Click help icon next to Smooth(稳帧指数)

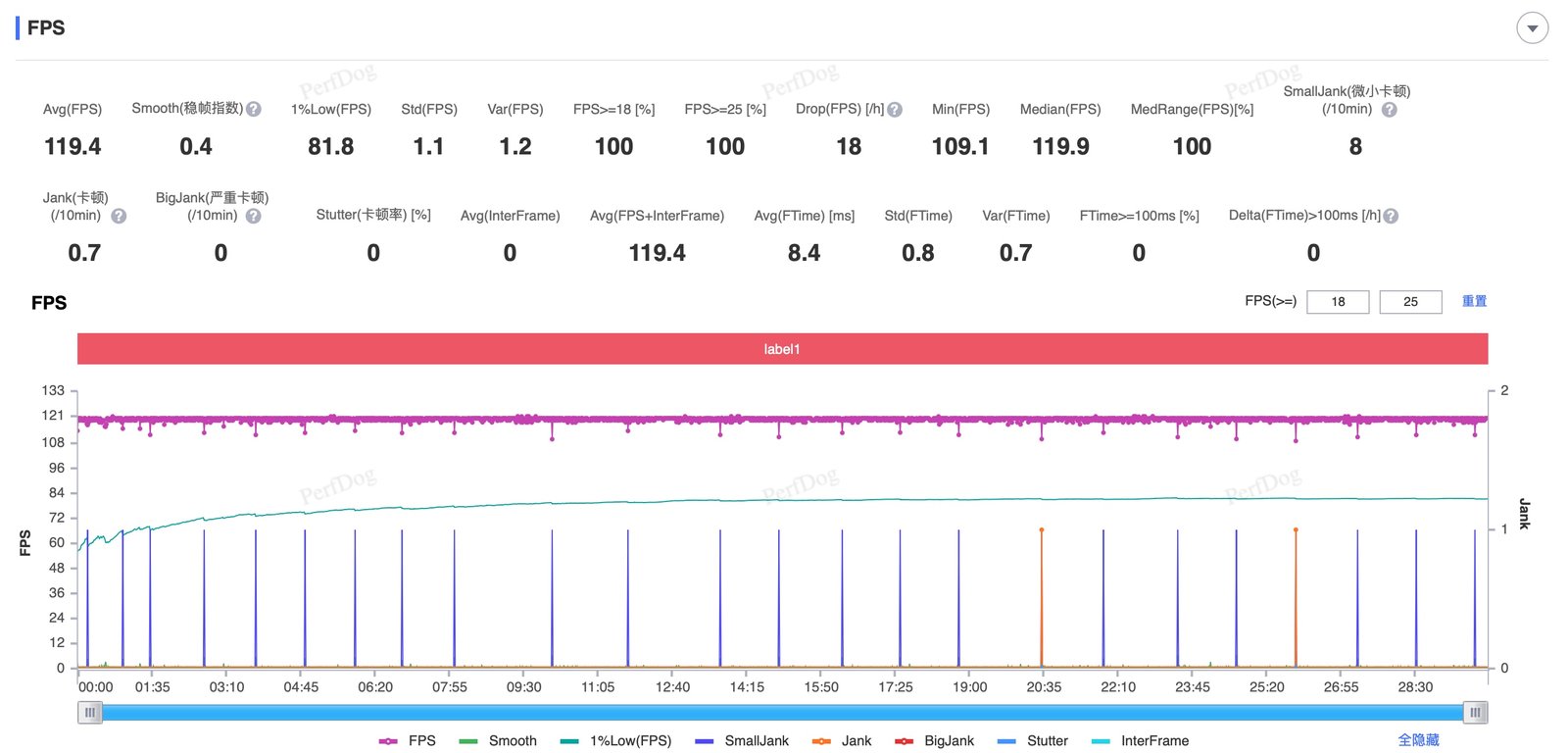coord(254,109)
